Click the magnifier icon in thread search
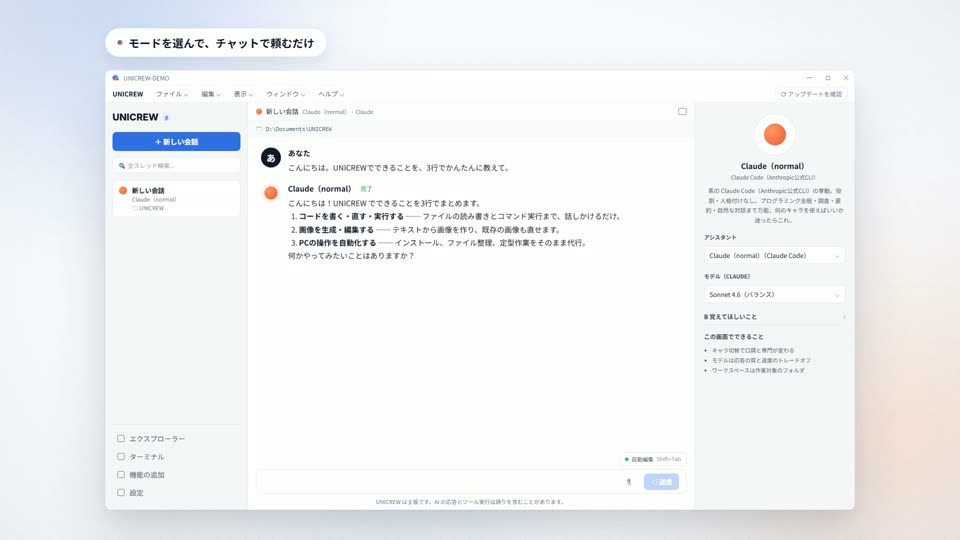 pyautogui.click(x=121, y=165)
